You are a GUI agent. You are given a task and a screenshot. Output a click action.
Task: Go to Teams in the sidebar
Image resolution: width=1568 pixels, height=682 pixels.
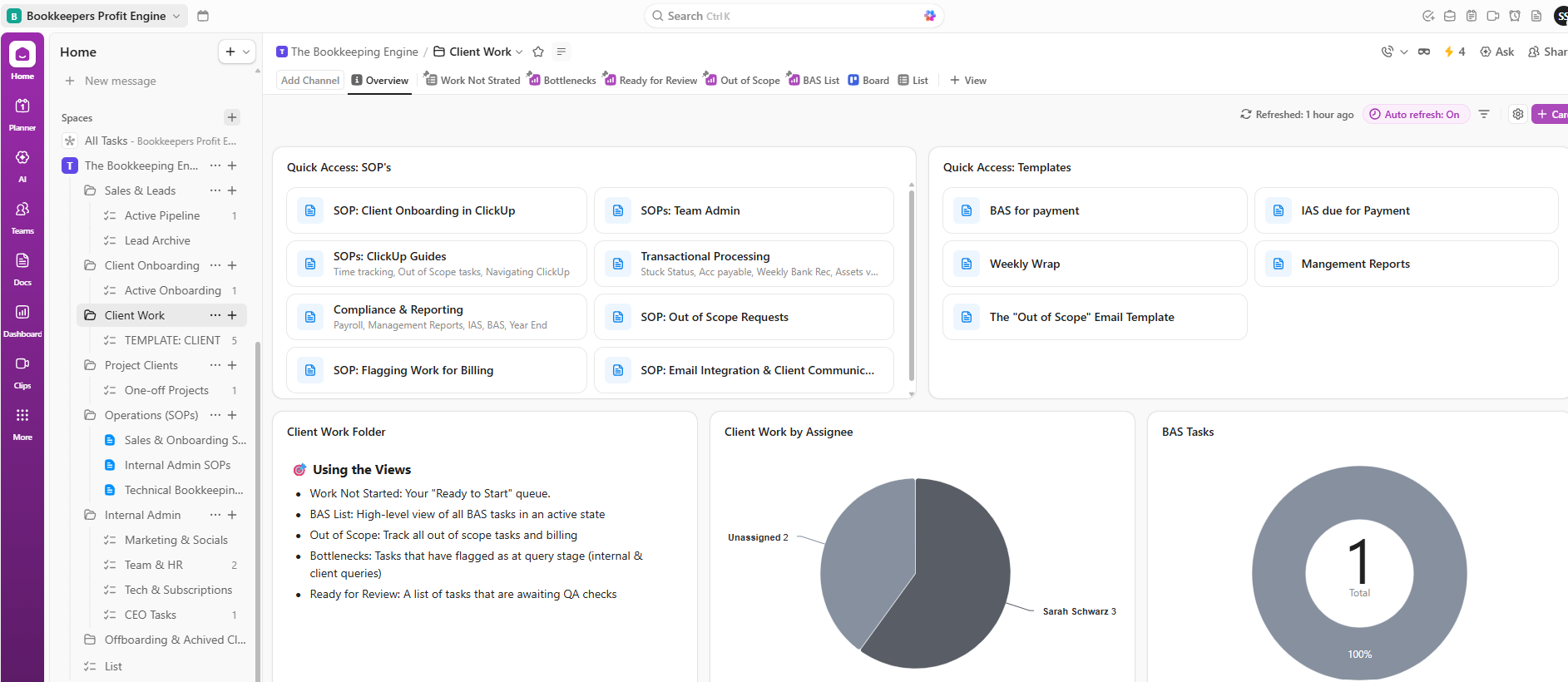[22, 216]
